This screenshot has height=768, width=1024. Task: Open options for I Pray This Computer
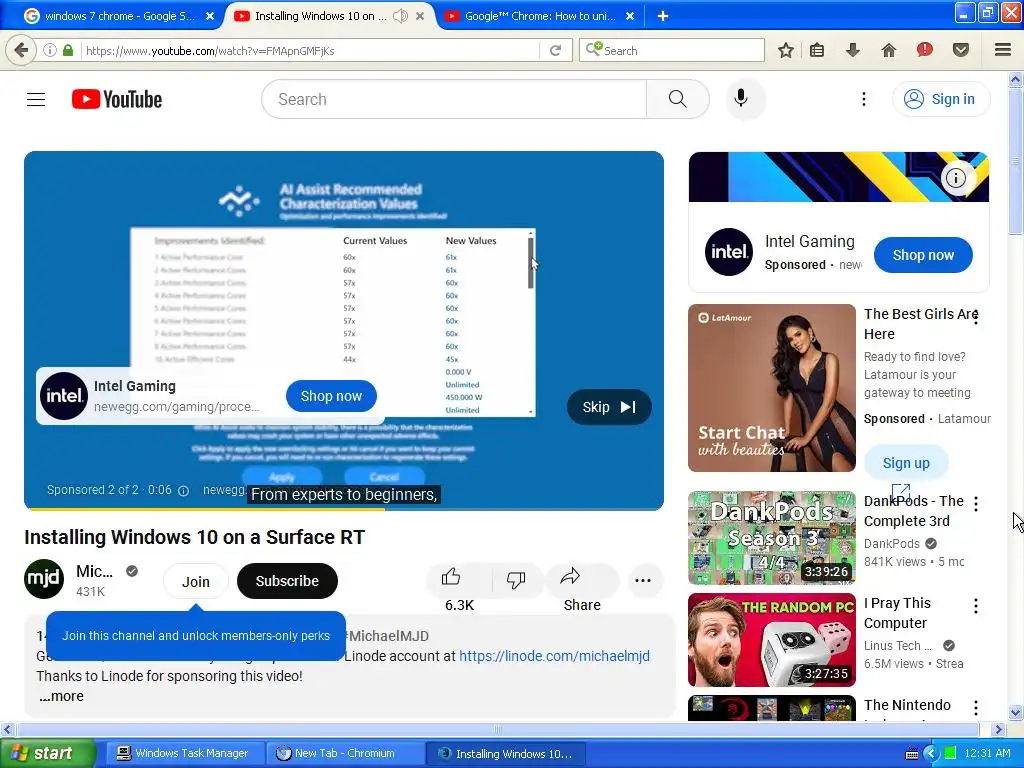point(976,606)
